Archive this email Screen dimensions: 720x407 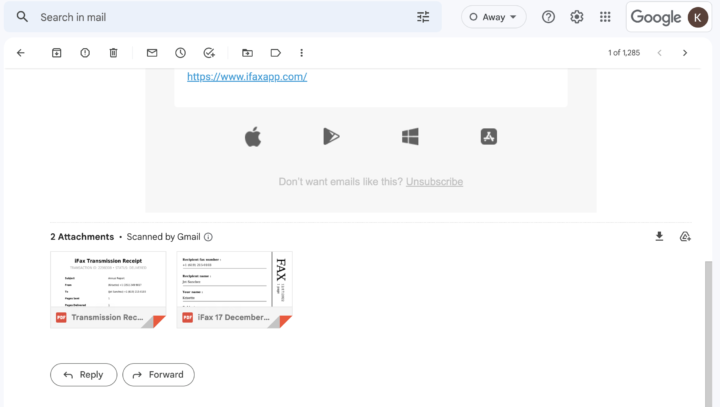point(56,53)
